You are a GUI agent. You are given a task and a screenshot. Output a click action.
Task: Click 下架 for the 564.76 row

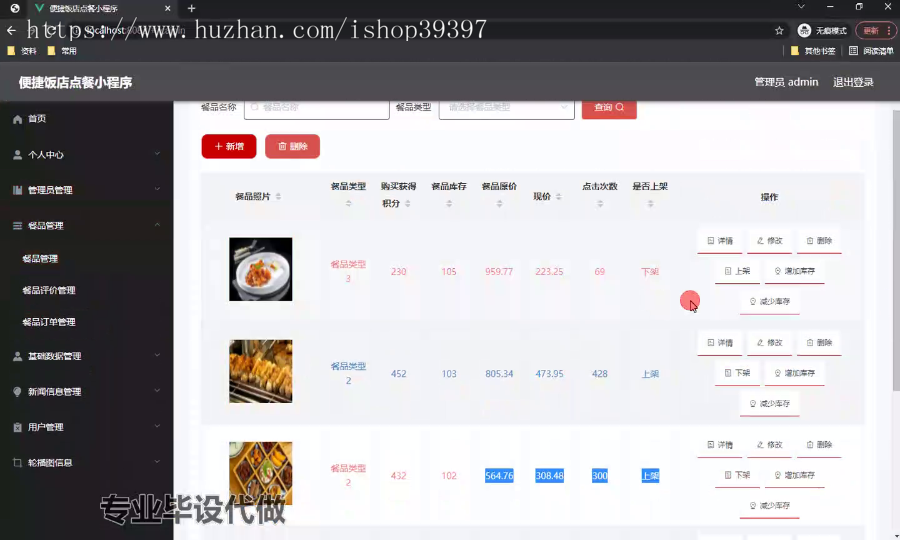pos(738,476)
